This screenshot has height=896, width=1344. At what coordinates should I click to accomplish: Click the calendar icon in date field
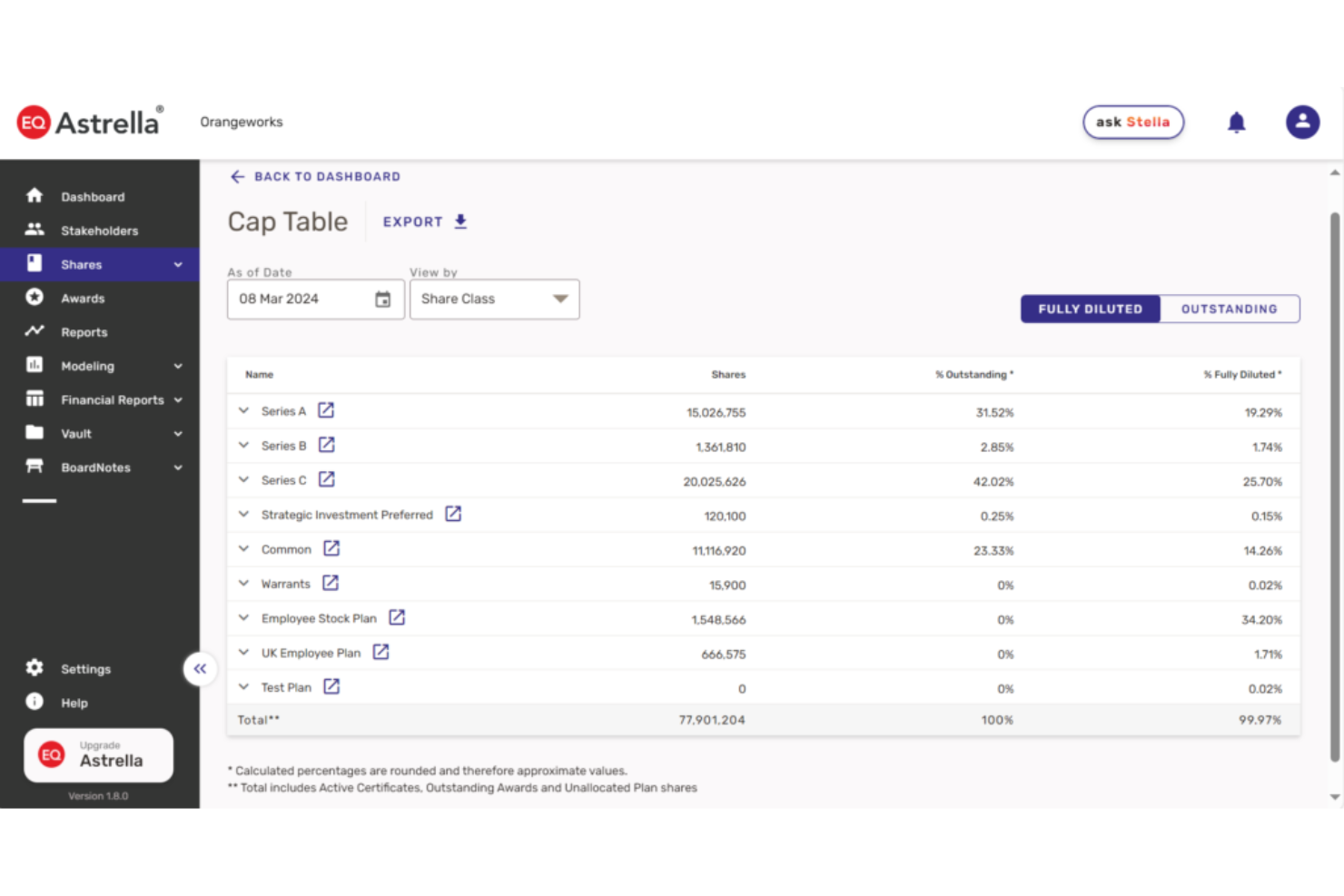[383, 300]
